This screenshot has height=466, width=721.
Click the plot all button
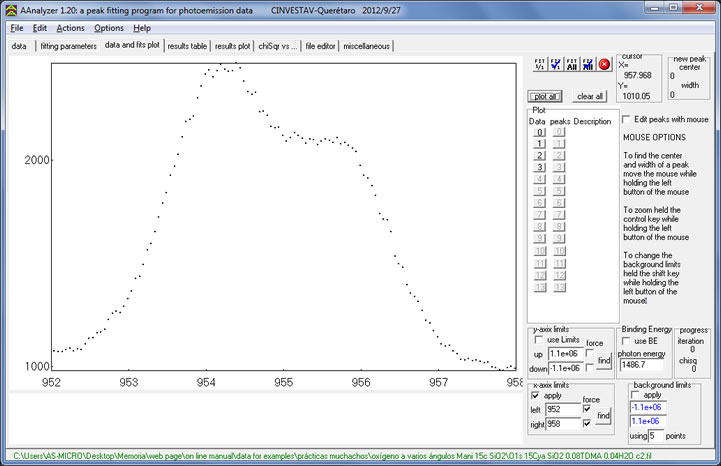pyautogui.click(x=546, y=96)
